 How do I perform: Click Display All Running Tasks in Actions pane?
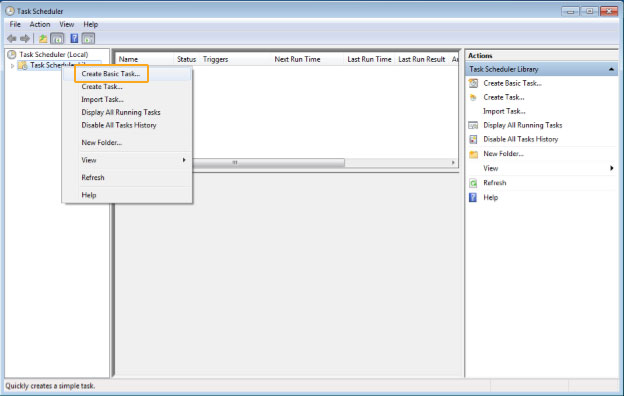pyautogui.click(x=523, y=125)
